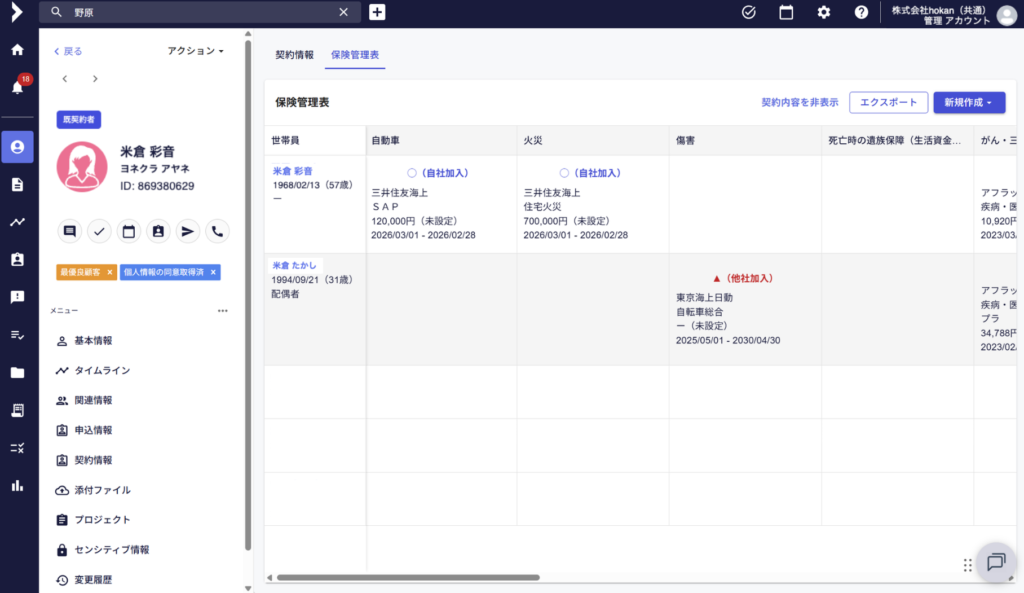This screenshot has height=593, width=1024.
Task: Click the エクスポート button
Action: pyautogui.click(x=888, y=102)
